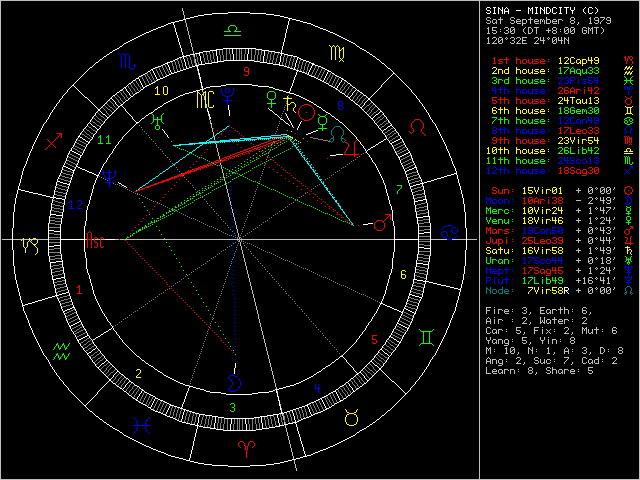Click the 'Fire: 3, Earth: 6,' line

[x=539, y=311]
